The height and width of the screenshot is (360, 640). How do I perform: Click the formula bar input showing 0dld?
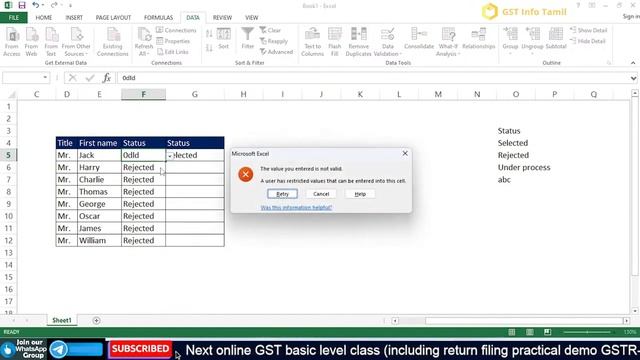373,78
